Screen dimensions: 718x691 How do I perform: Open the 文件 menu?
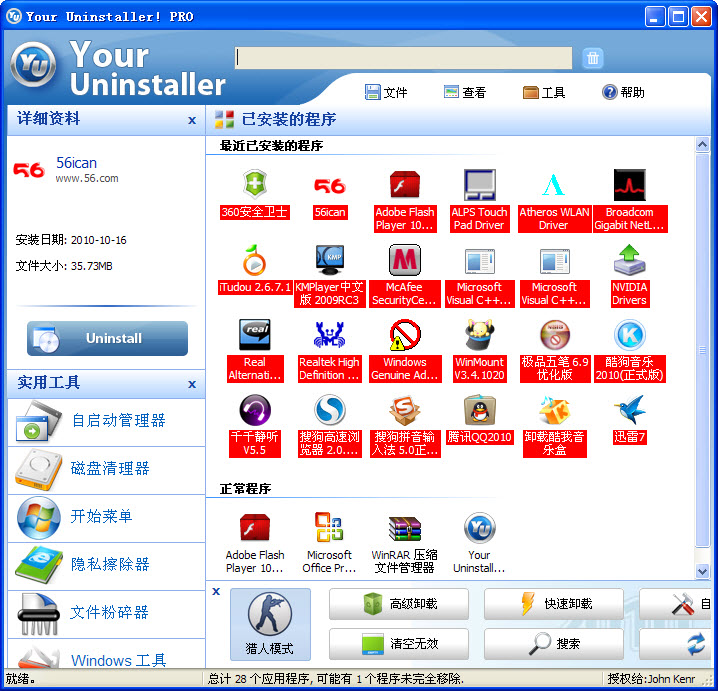pyautogui.click(x=386, y=92)
